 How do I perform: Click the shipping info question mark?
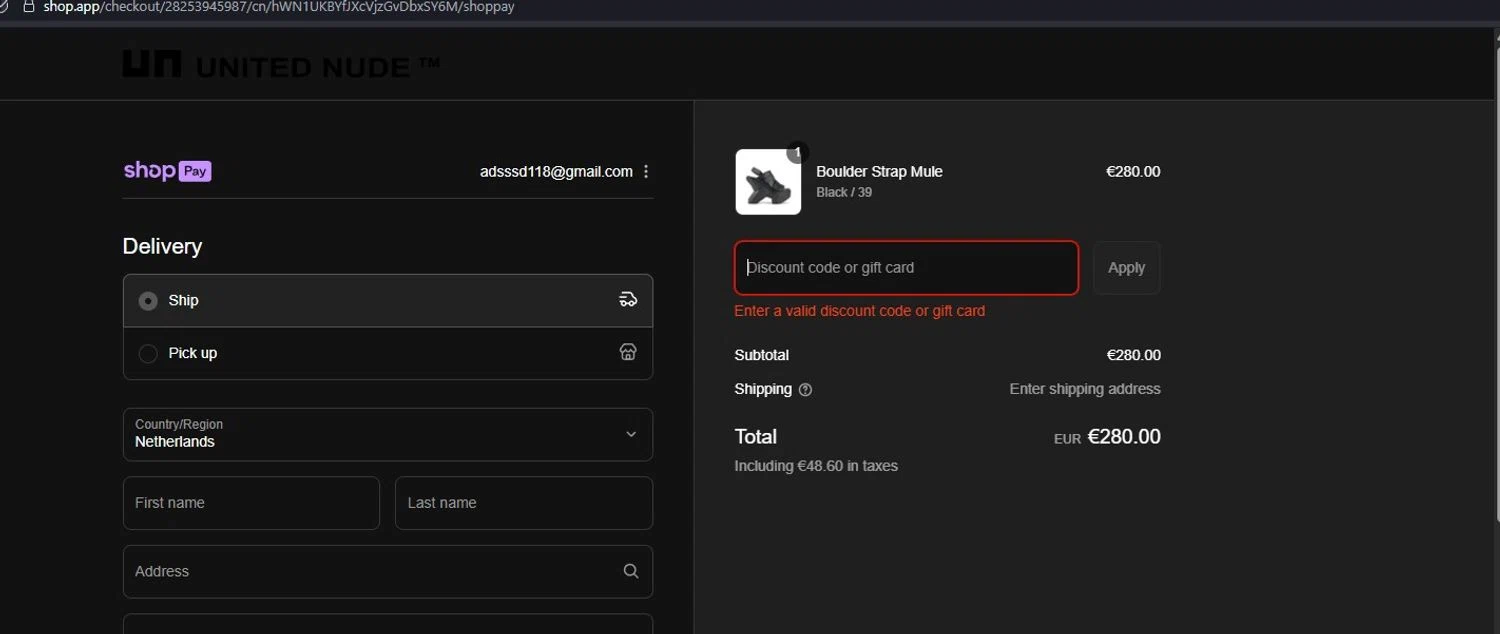point(805,389)
